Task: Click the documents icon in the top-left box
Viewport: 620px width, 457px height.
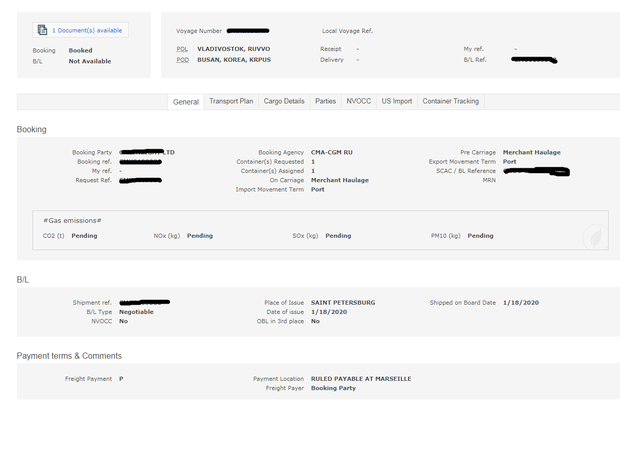Action: pos(42,30)
